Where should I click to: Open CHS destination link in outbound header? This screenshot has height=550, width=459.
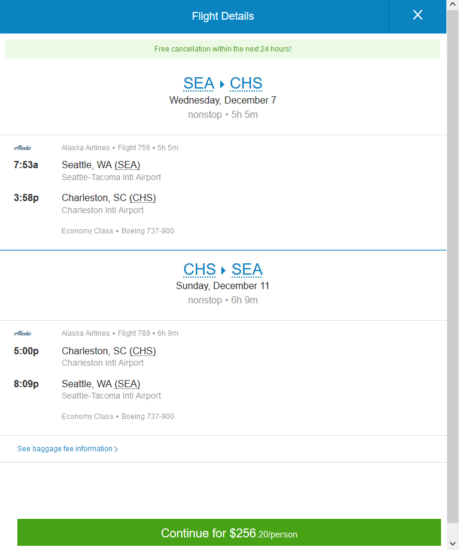246,83
